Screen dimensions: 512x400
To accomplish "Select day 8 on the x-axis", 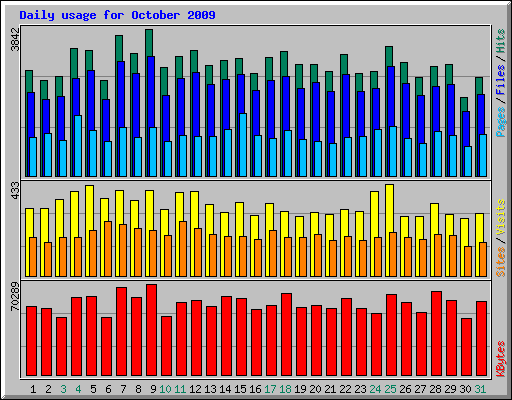I will tap(138, 389).
